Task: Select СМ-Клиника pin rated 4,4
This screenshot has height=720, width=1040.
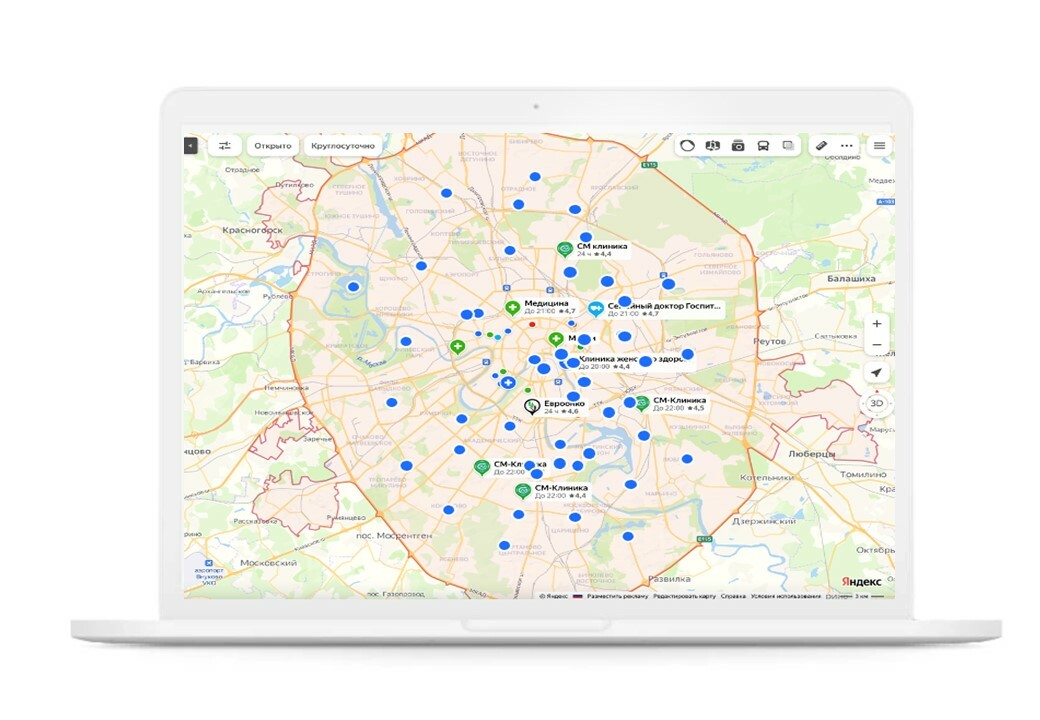Action: tap(523, 491)
